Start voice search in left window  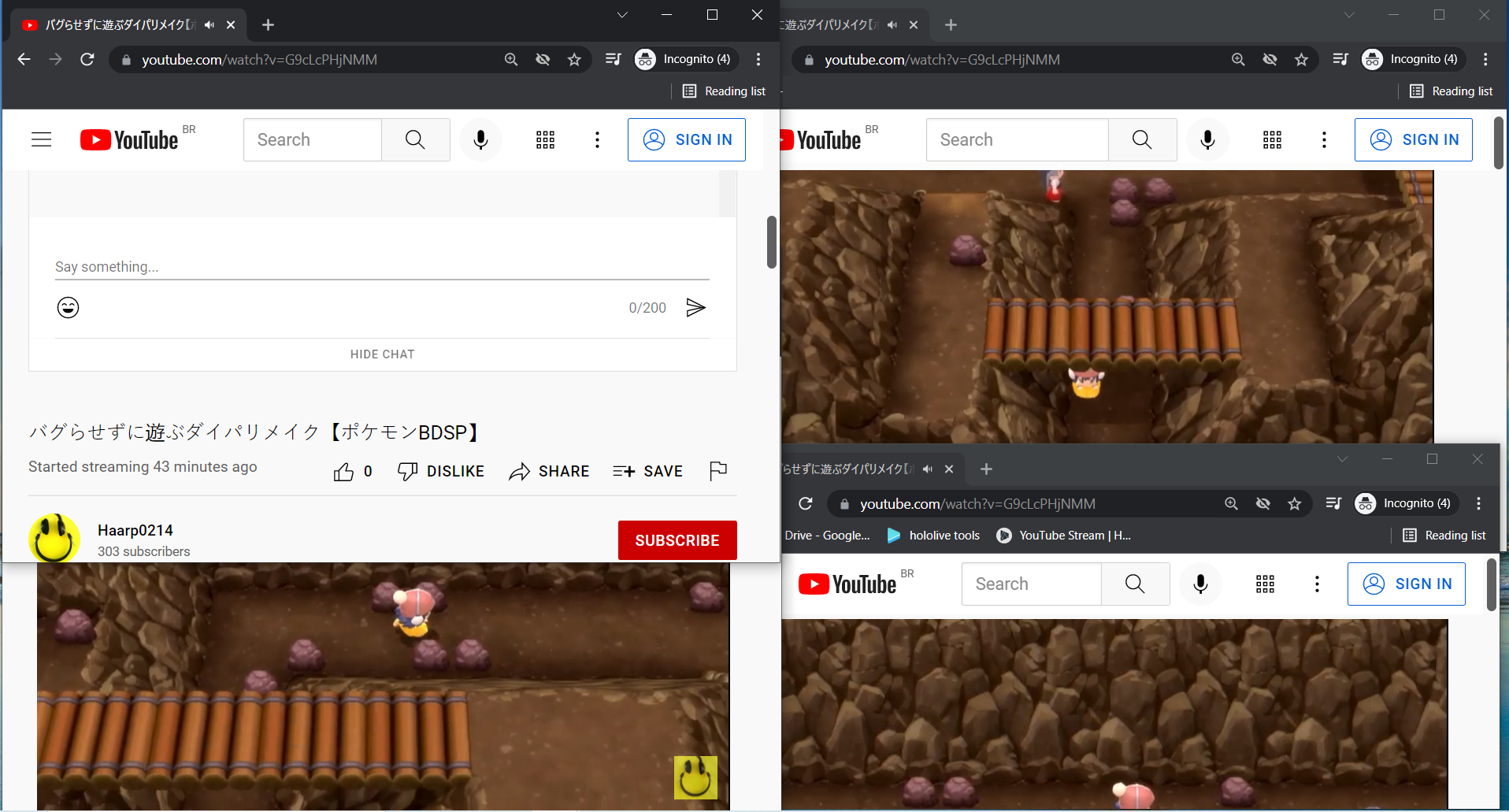(480, 139)
